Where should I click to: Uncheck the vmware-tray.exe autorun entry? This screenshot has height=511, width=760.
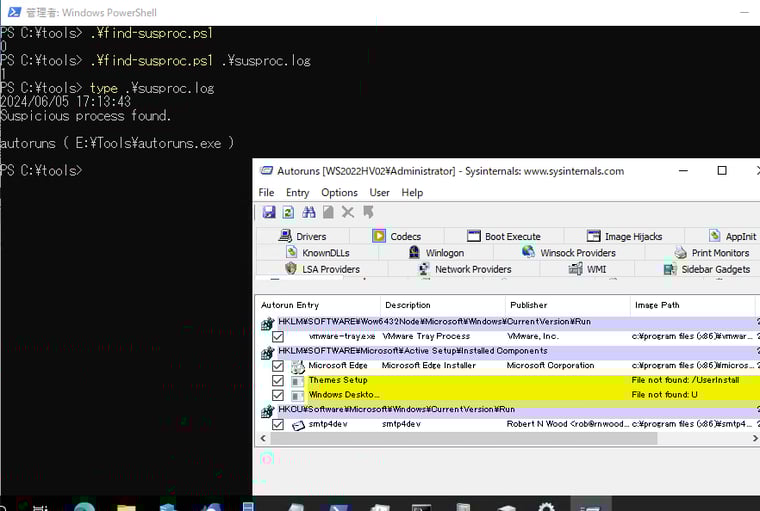click(278, 336)
